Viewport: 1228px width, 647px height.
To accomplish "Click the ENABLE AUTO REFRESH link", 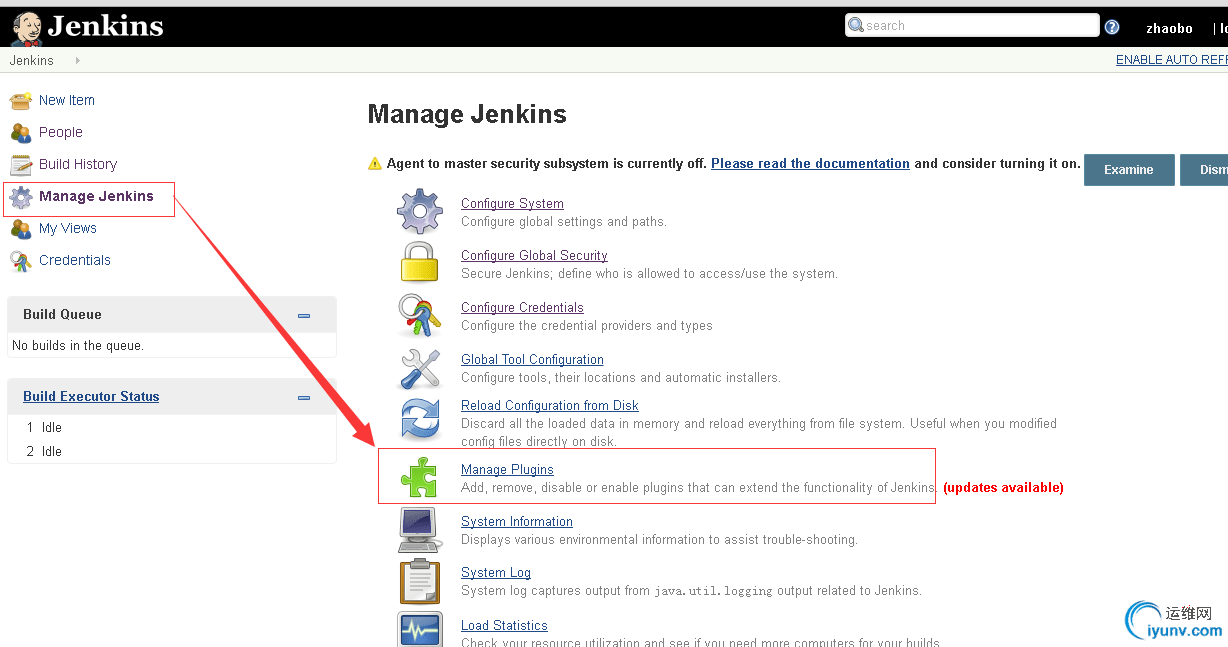I will click(1172, 60).
